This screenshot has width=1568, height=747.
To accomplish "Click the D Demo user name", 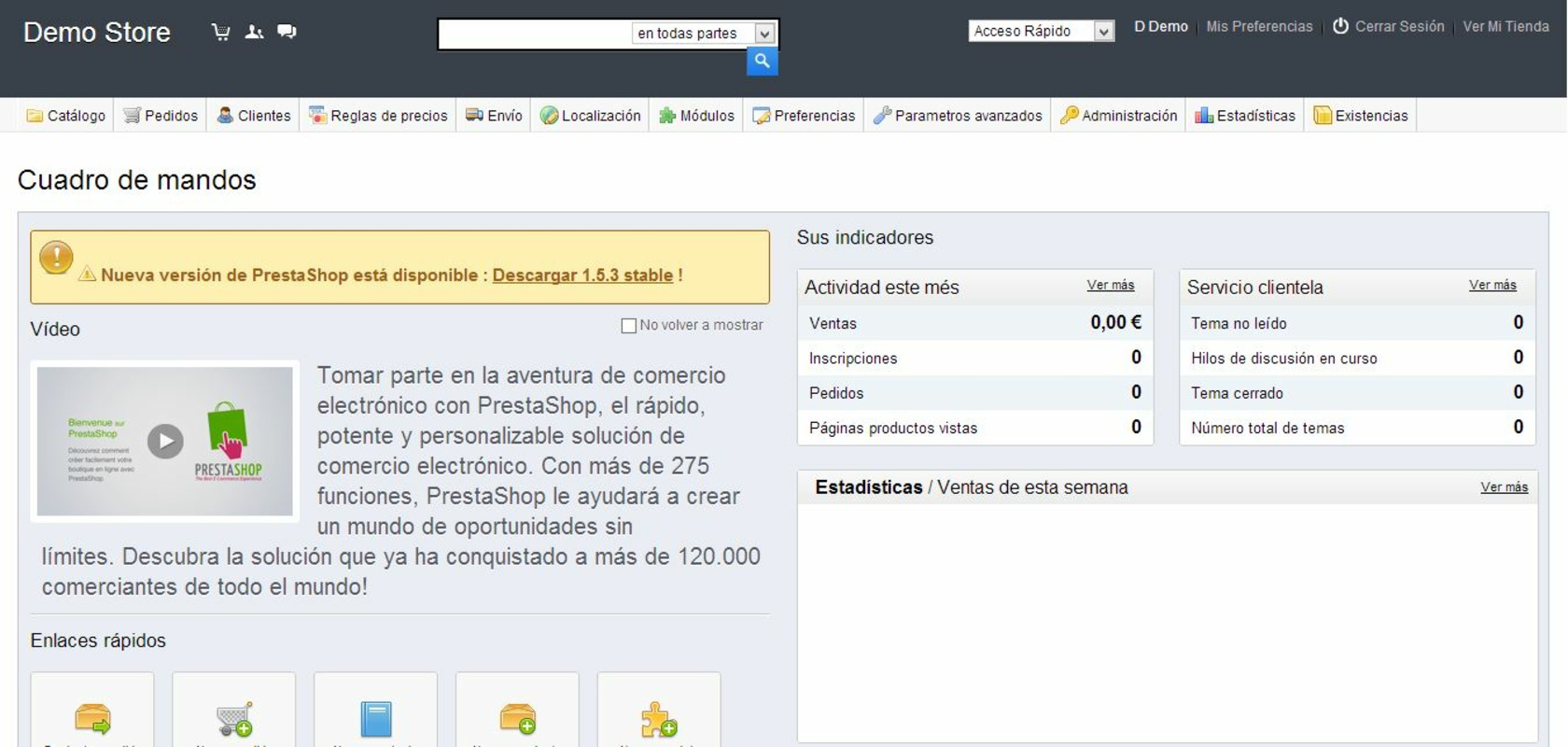I will 1161,27.
